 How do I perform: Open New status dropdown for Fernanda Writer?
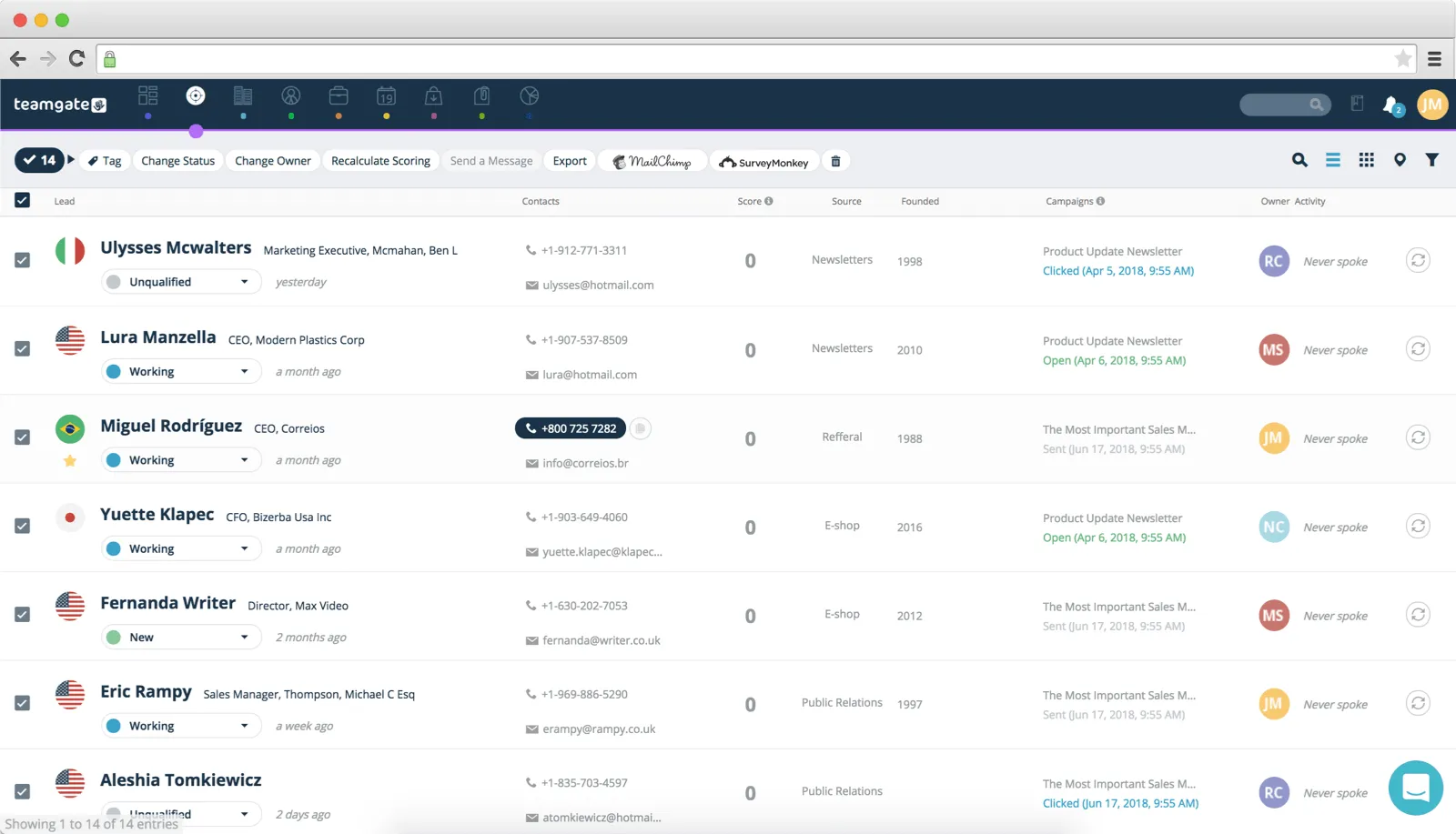tap(181, 638)
